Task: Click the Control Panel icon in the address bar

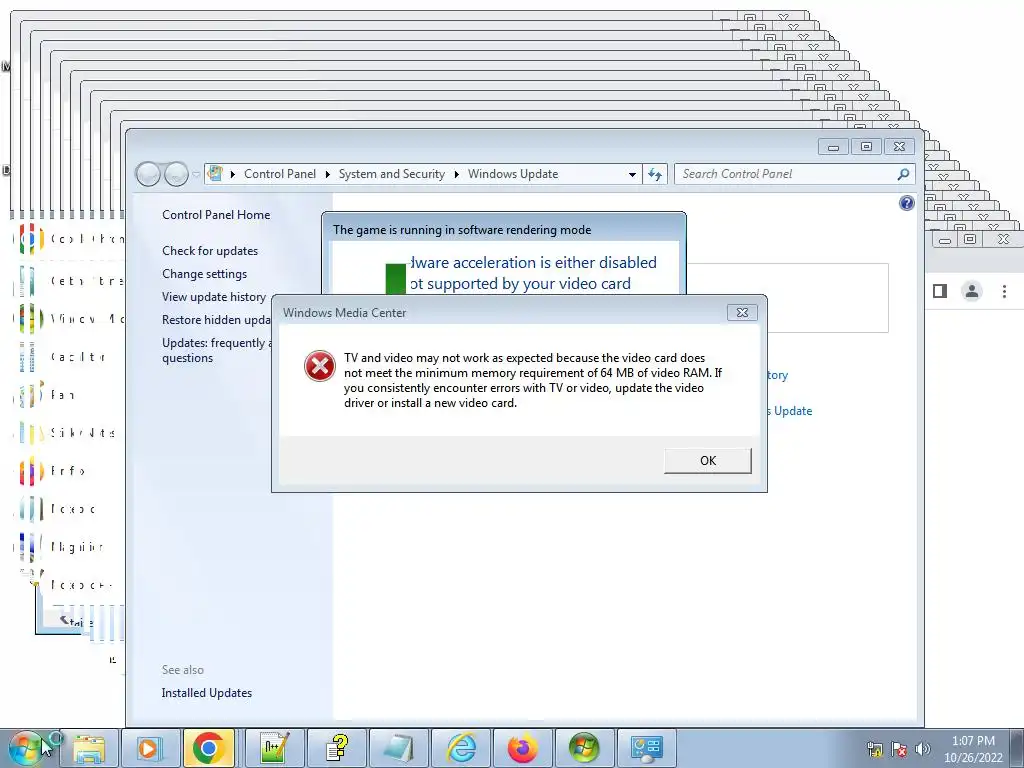Action: pyautogui.click(x=215, y=174)
